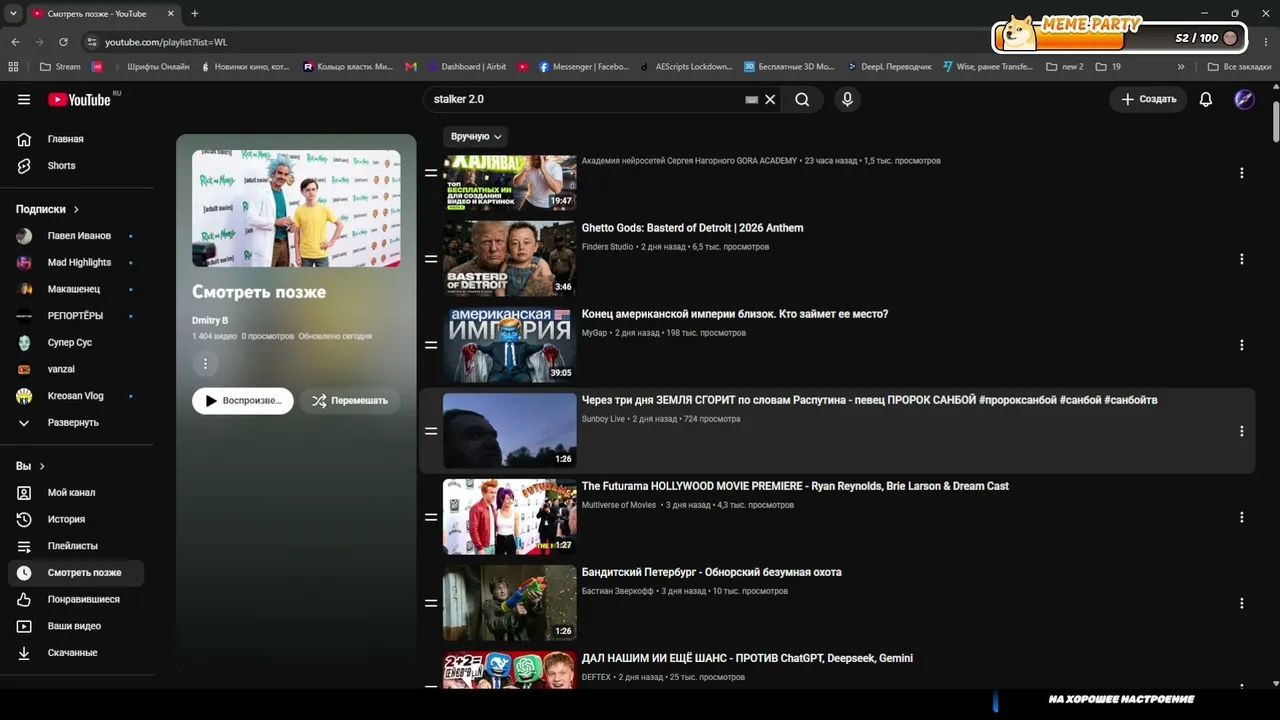
Task: Open options for Futurama premiere video
Action: pyautogui.click(x=1242, y=517)
